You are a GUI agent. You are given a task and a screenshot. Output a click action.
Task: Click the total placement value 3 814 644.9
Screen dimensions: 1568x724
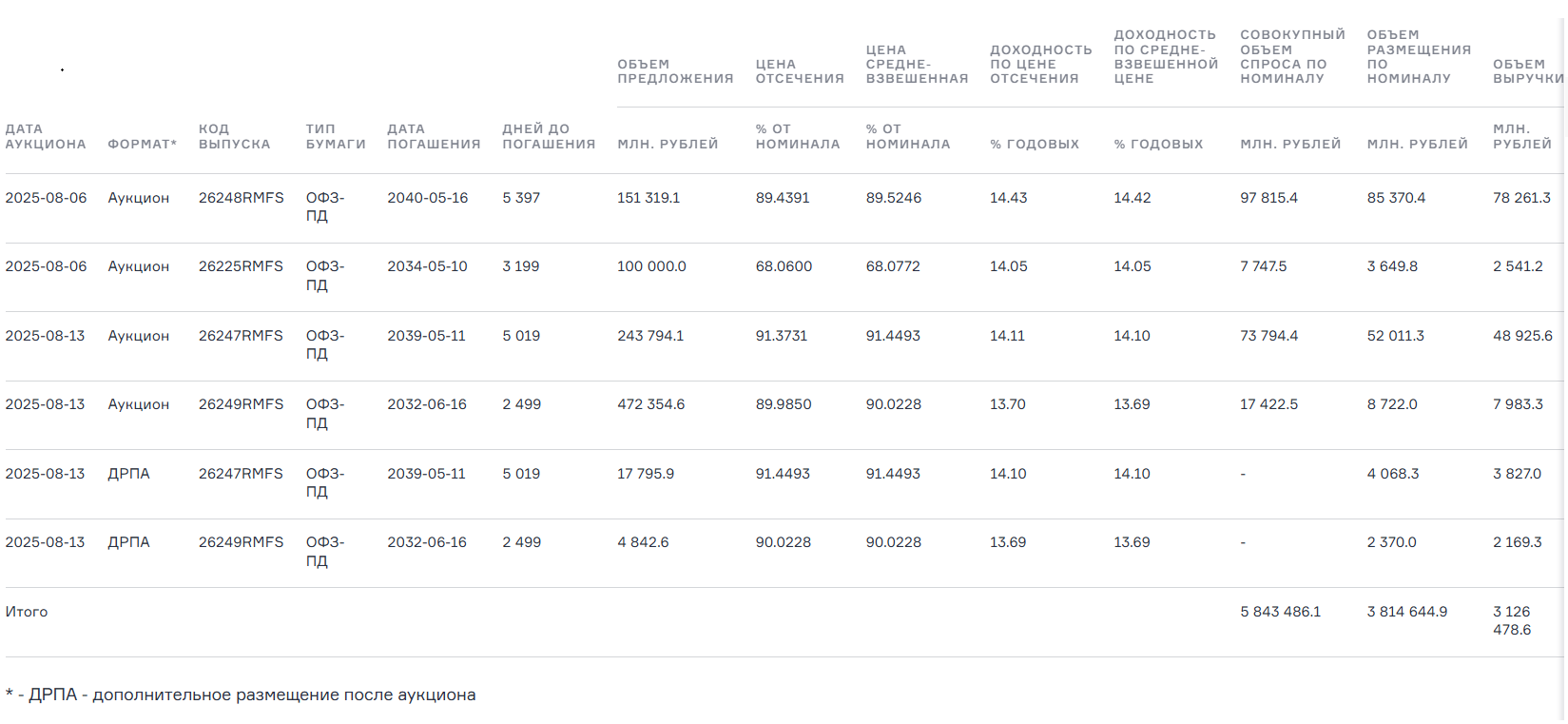pos(1406,612)
